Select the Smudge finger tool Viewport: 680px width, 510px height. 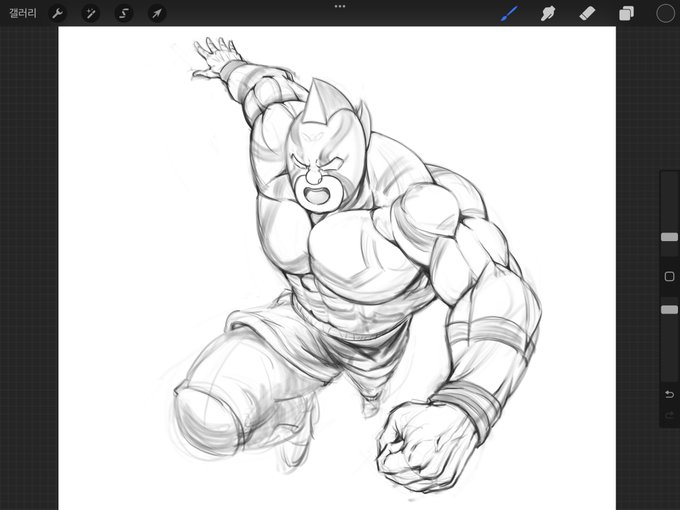tap(548, 13)
